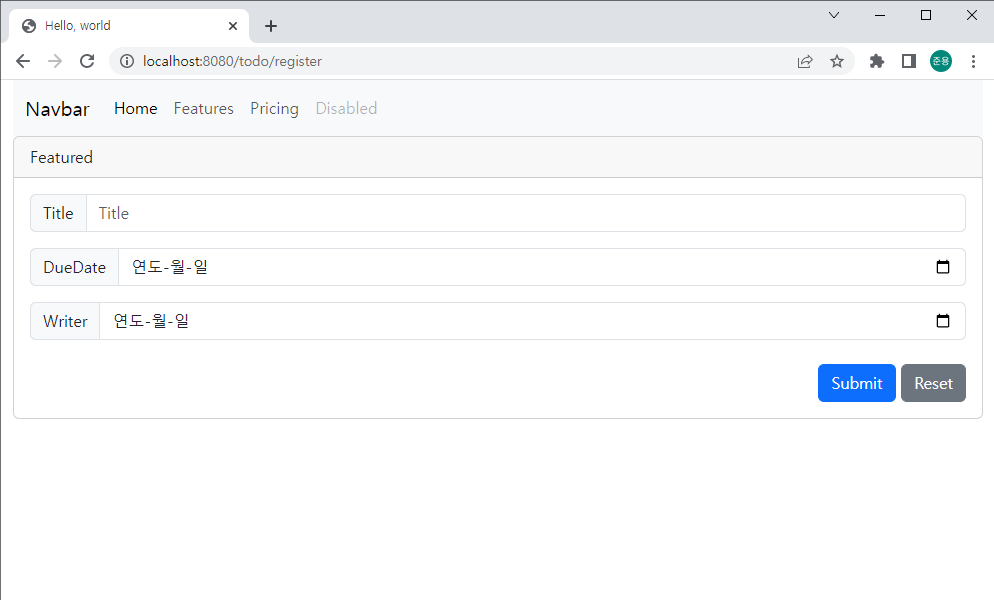The width and height of the screenshot is (994, 600).
Task: Minimize the browser window
Action: pos(880,15)
